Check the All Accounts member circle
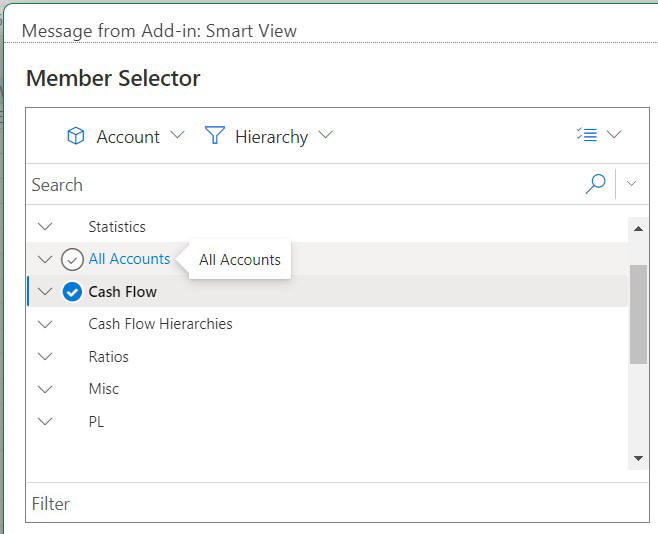The width and height of the screenshot is (658, 534). coord(72,260)
